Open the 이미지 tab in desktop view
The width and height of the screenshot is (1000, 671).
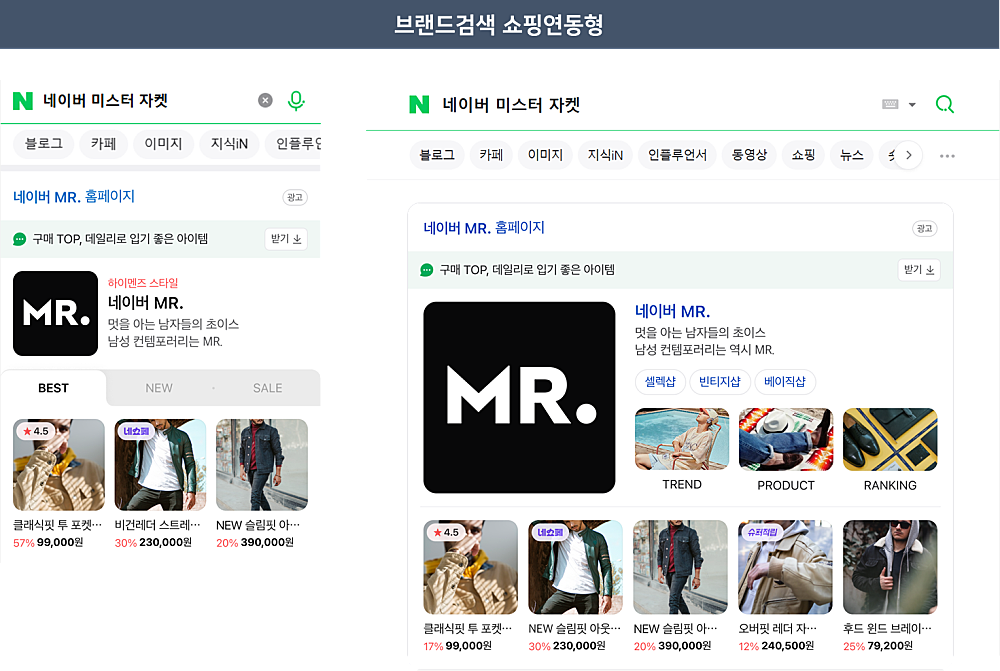click(x=545, y=155)
